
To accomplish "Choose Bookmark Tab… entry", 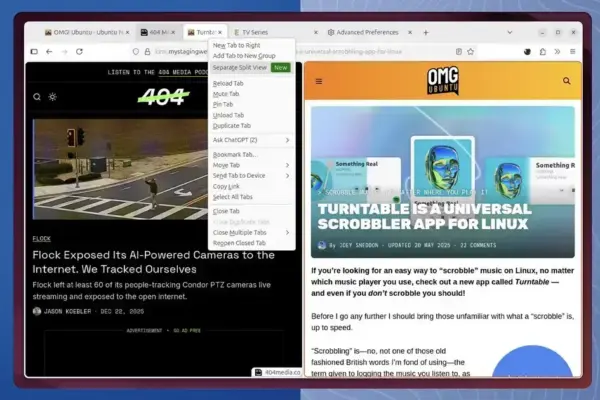I will tap(251, 155).
